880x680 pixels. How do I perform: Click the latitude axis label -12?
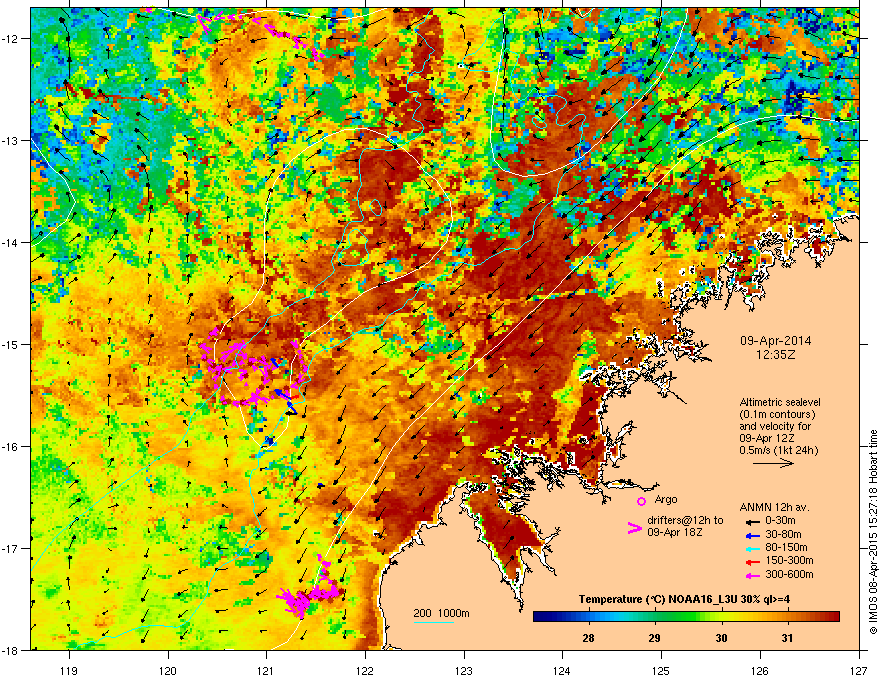click(x=11, y=39)
